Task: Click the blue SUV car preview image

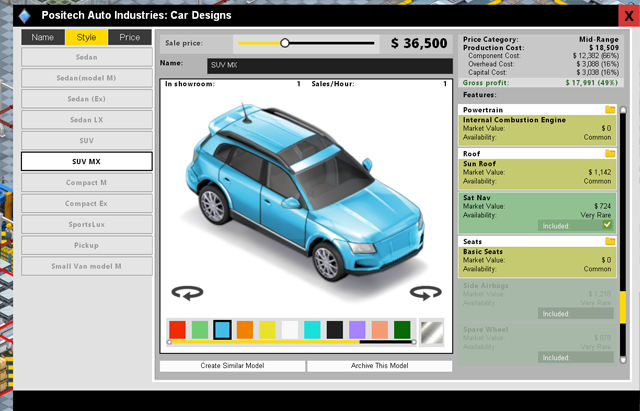Action: click(x=304, y=192)
